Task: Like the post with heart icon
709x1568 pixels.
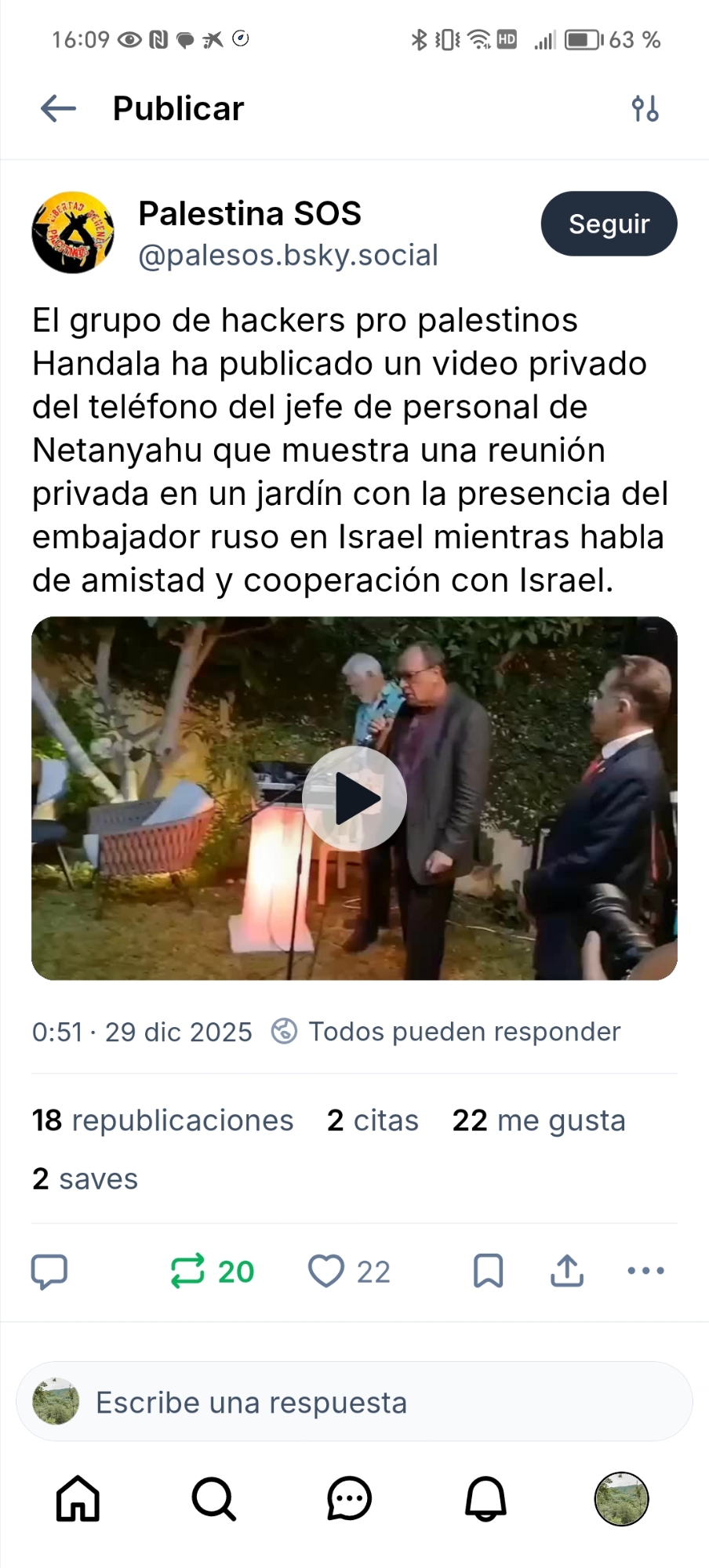Action: [325, 1271]
